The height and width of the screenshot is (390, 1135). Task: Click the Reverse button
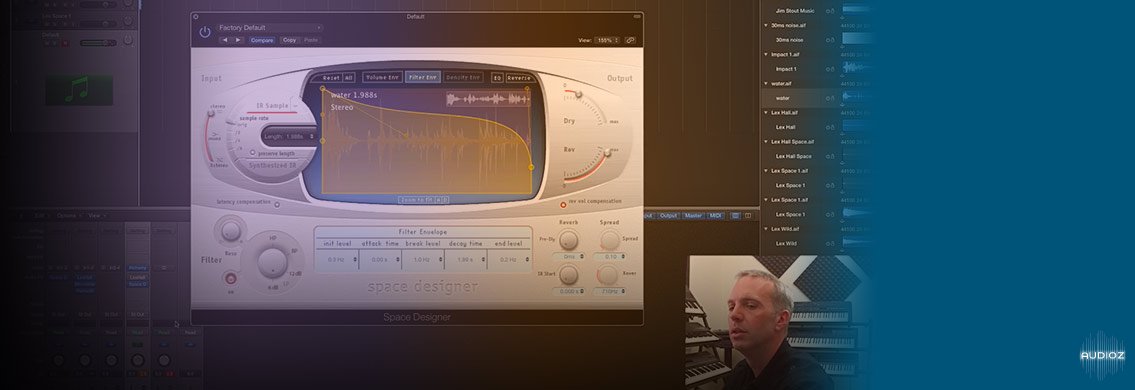[519, 77]
